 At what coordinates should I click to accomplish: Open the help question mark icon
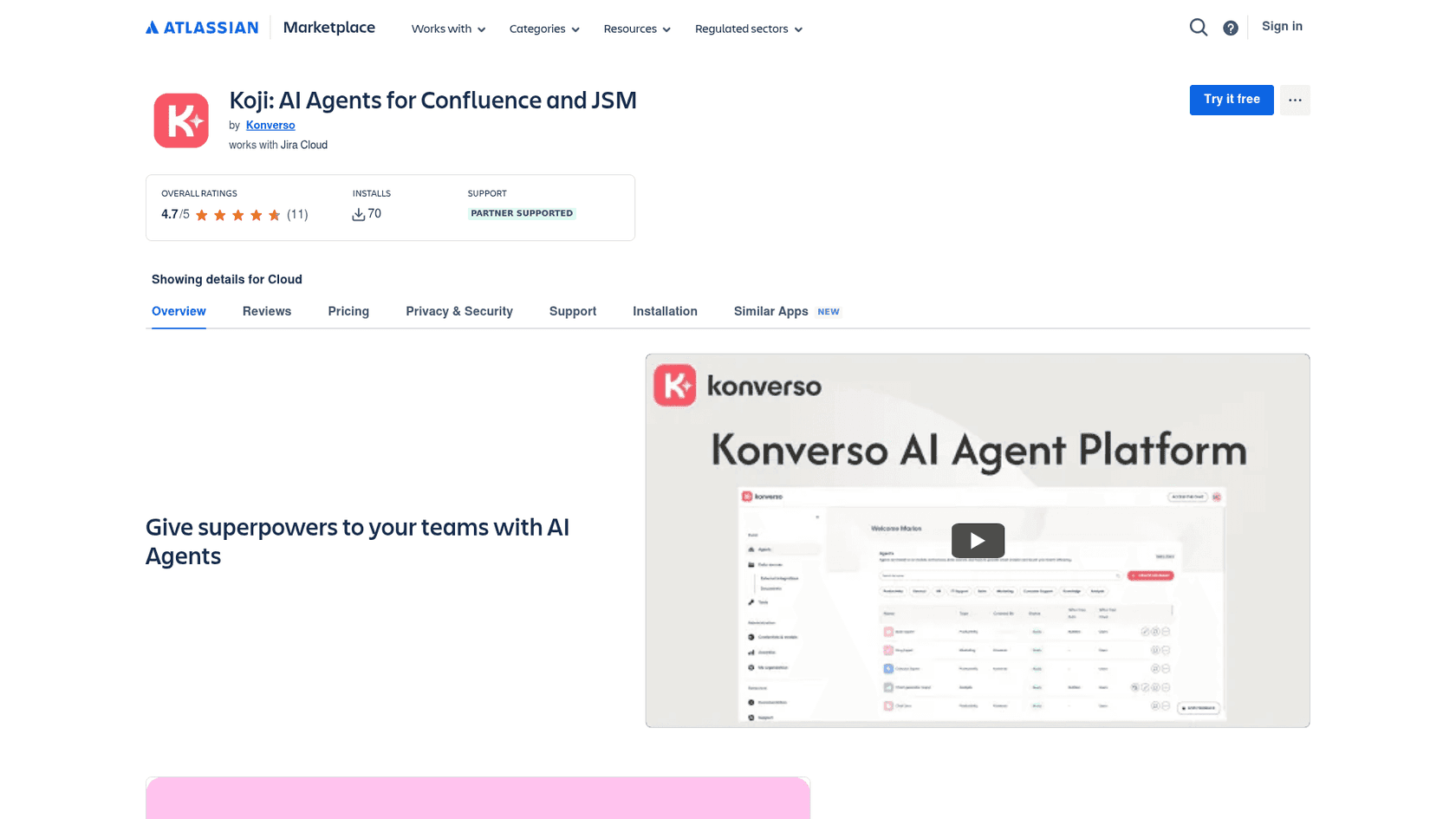[1231, 28]
